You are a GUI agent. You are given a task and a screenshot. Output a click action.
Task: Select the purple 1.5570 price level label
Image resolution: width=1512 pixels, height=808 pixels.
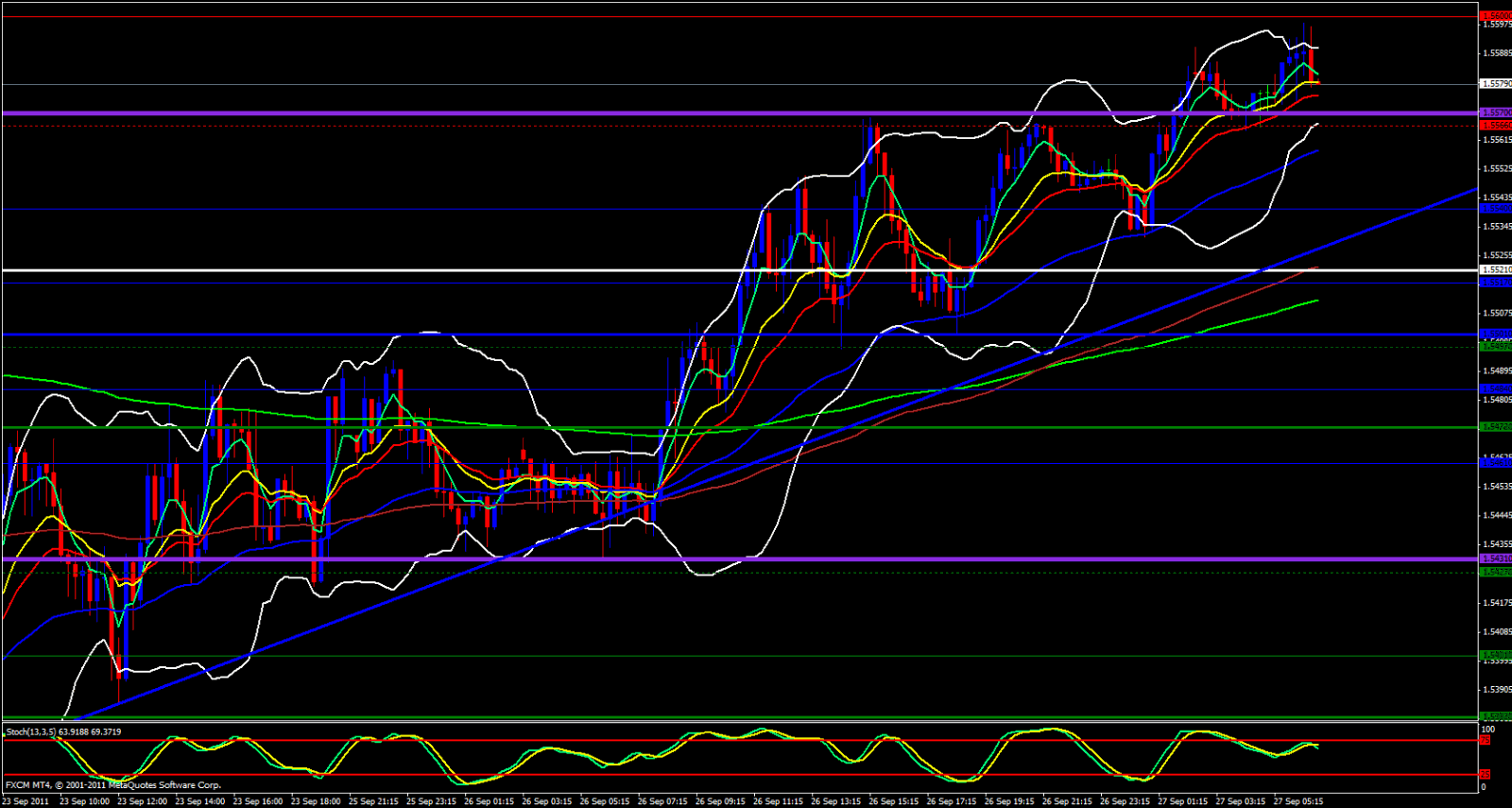(x=1494, y=113)
